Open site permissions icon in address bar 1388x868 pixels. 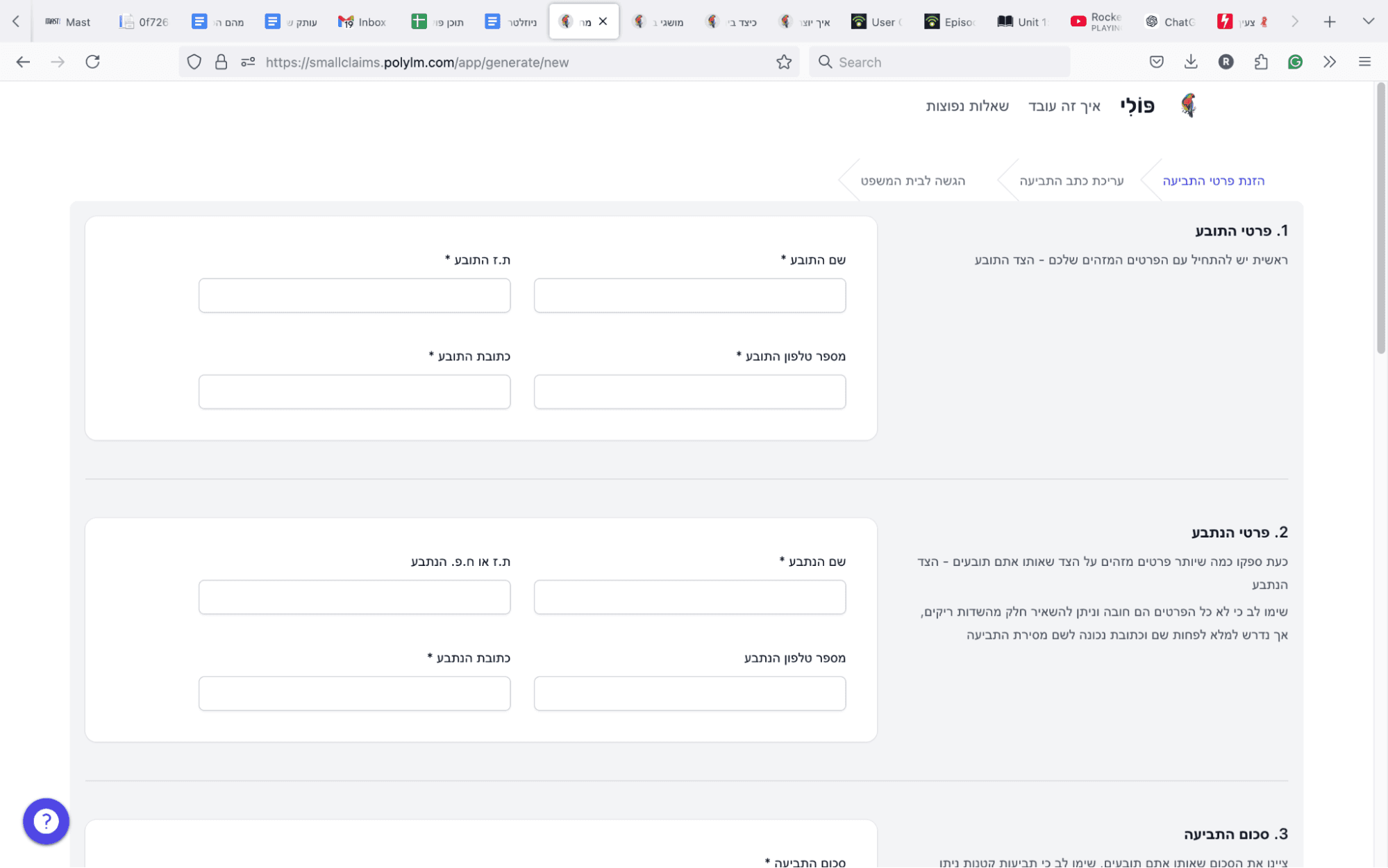[248, 62]
